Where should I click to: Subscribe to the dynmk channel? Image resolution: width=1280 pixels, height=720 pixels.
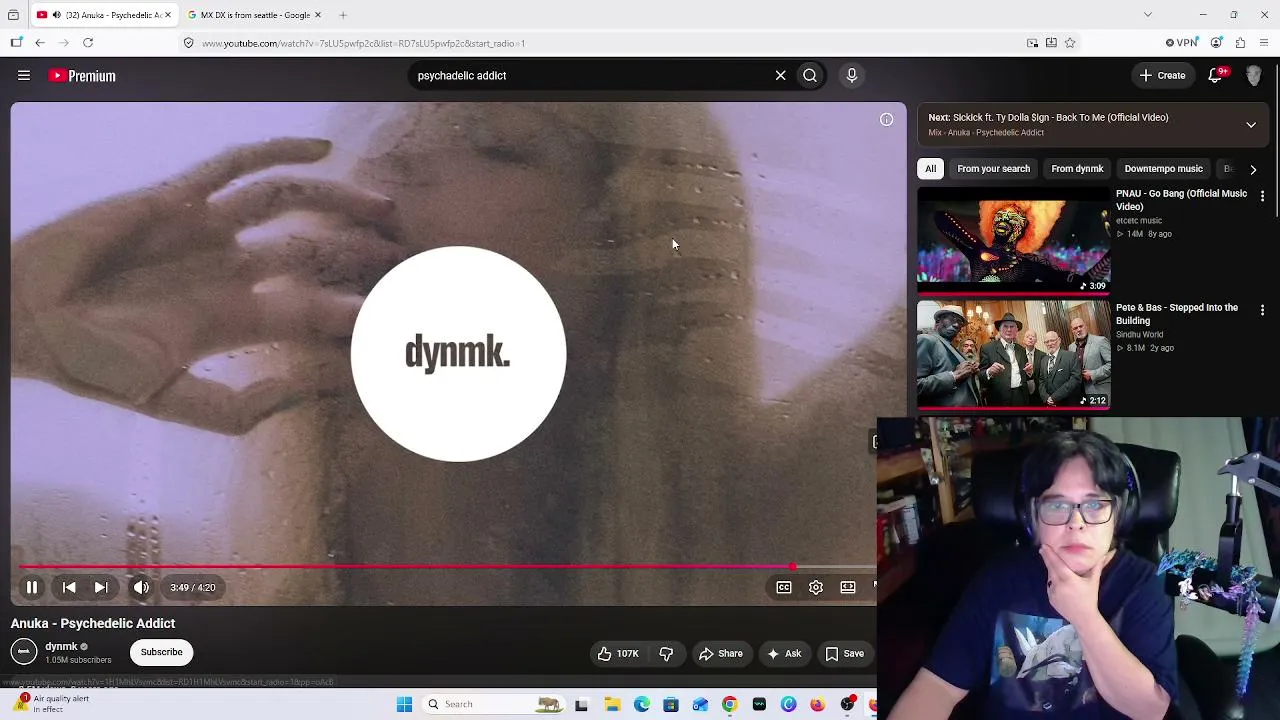point(161,653)
